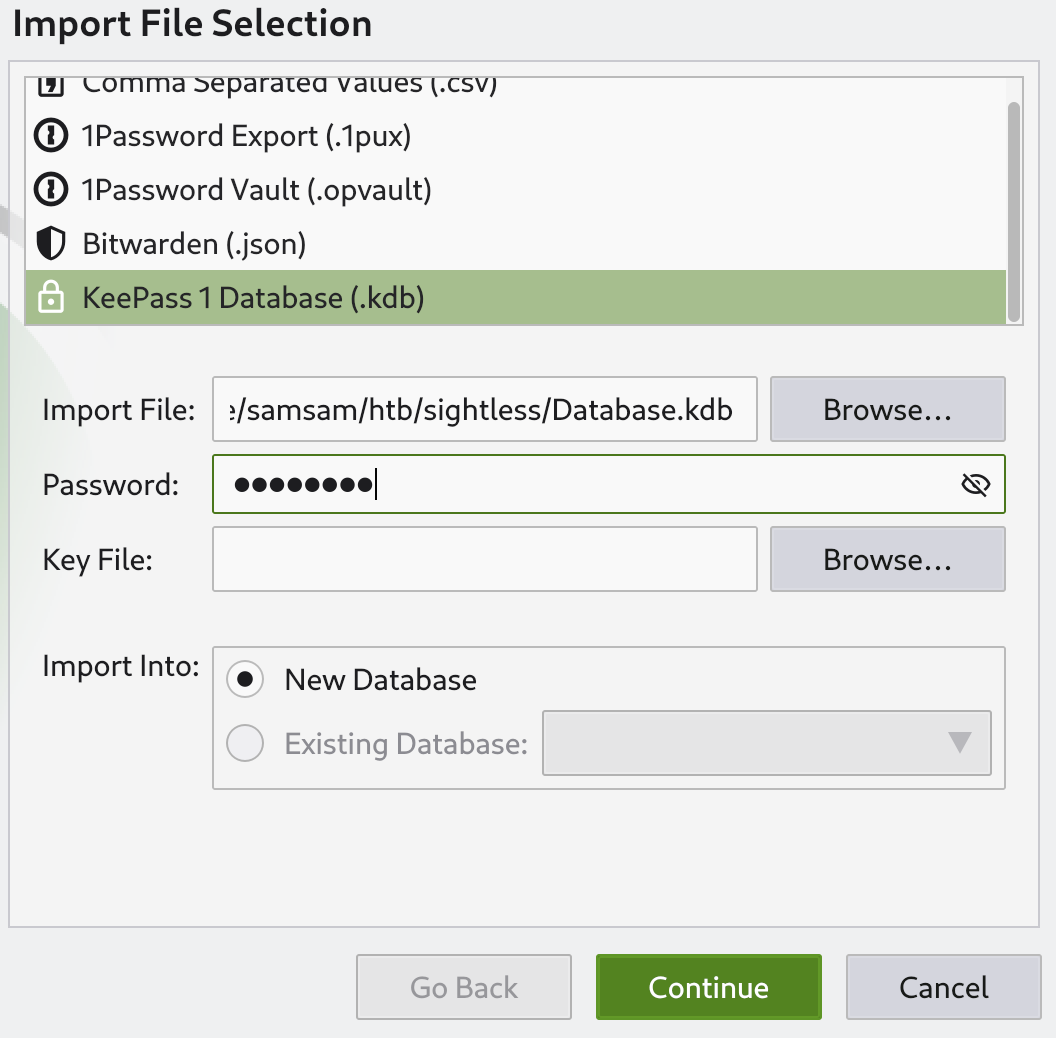
Task: Click the 1Password Export keyhole icon
Action: [51, 136]
